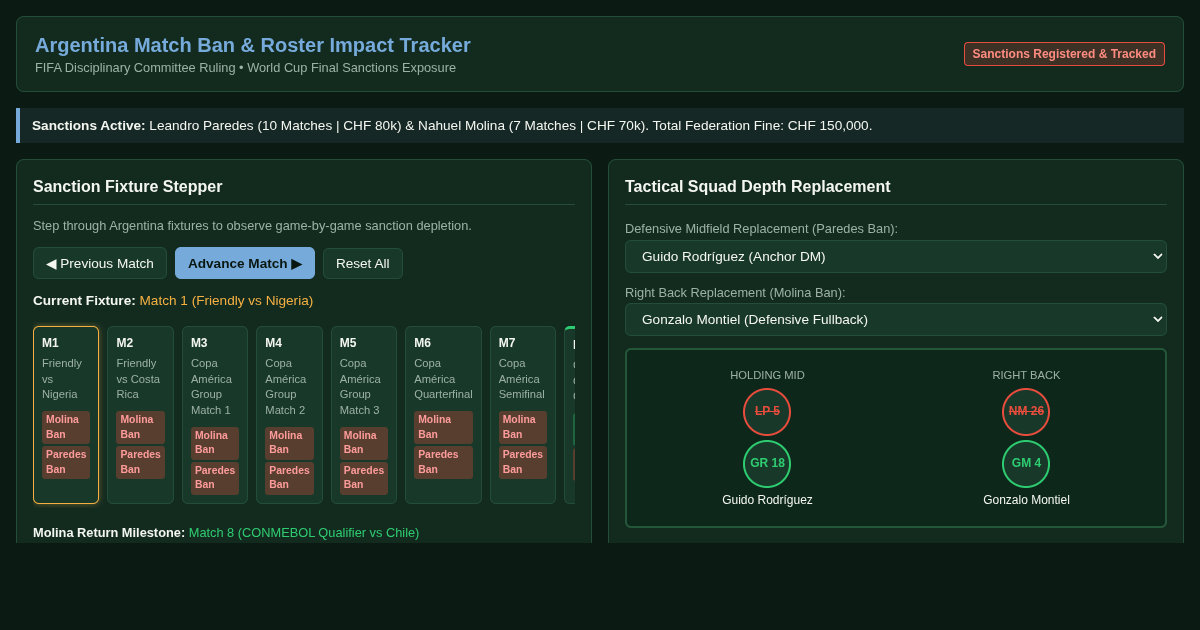This screenshot has height=630, width=1200.
Task: Click the Molina Ban tag in M6
Action: (x=443, y=427)
